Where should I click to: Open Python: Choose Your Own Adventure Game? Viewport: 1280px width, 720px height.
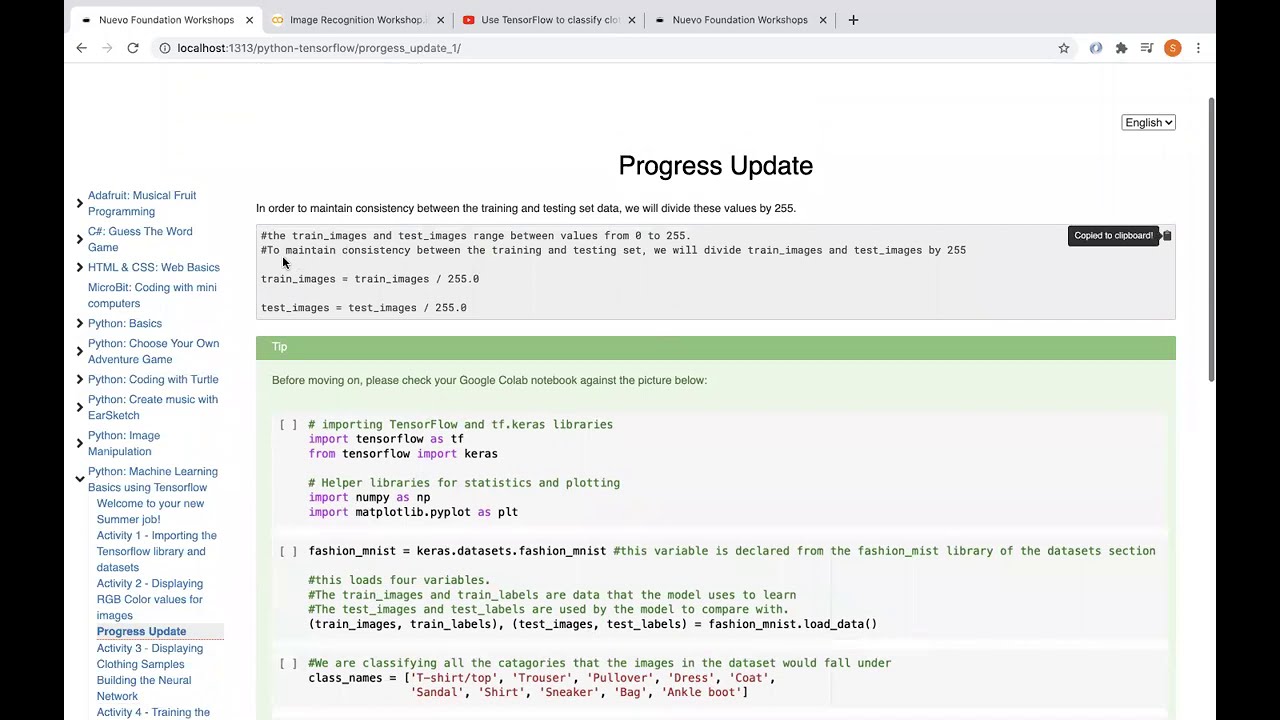(x=153, y=351)
